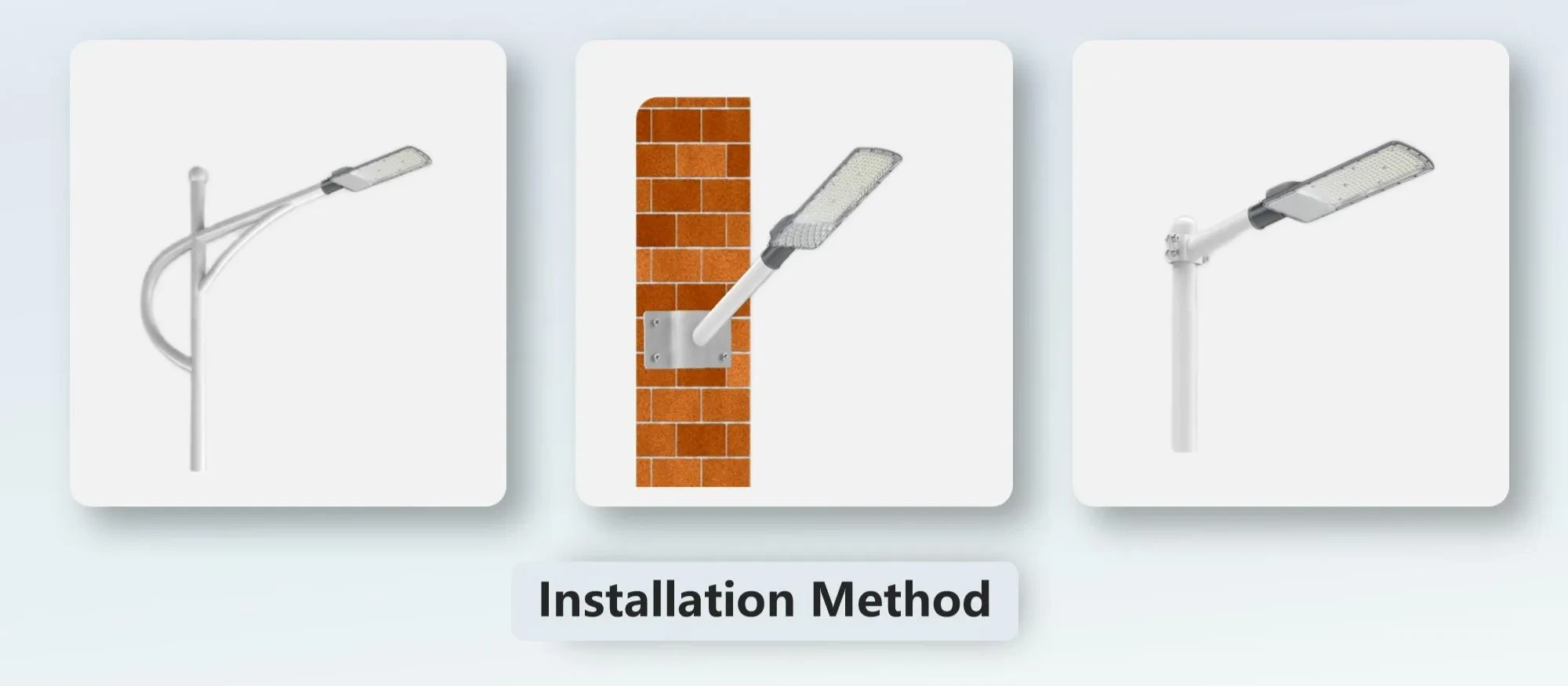
Task: Select the straight pole-top installation card
Action: [x=1290, y=273]
